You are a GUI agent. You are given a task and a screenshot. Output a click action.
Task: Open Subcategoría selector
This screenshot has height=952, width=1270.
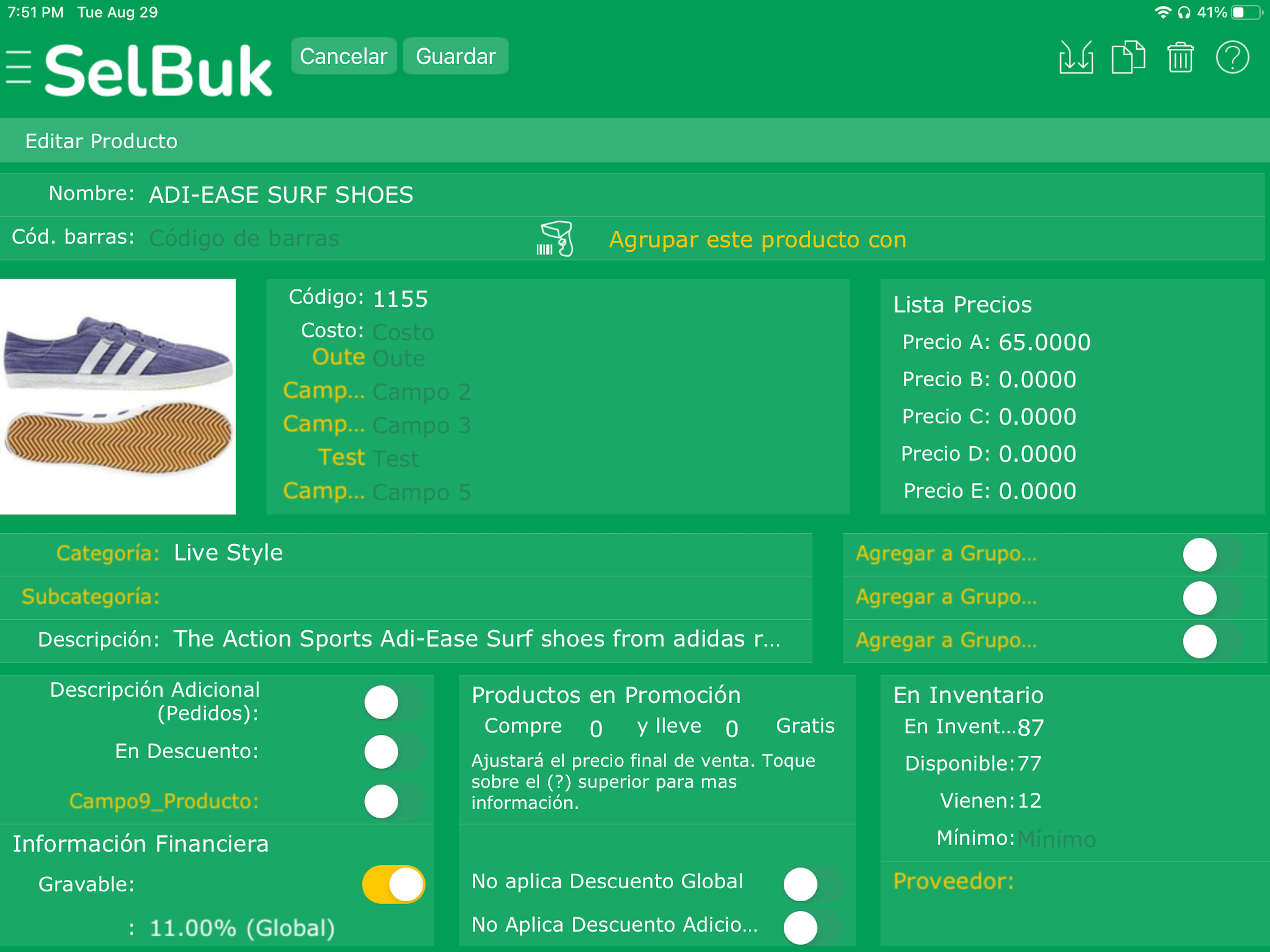pyautogui.click(x=406, y=597)
